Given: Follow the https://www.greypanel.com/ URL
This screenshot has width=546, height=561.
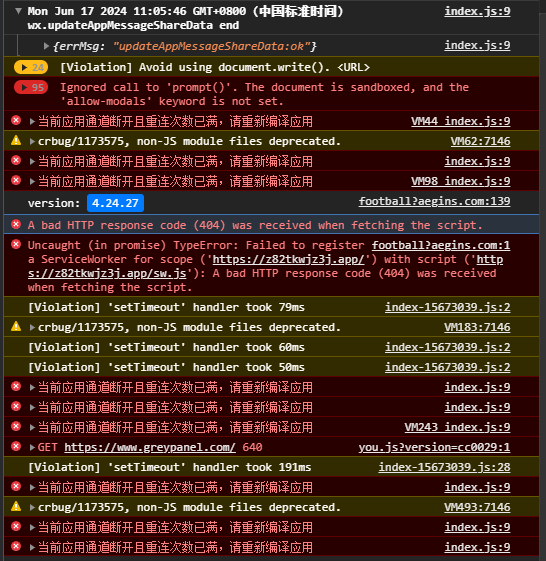Looking at the screenshot, I should [150, 447].
